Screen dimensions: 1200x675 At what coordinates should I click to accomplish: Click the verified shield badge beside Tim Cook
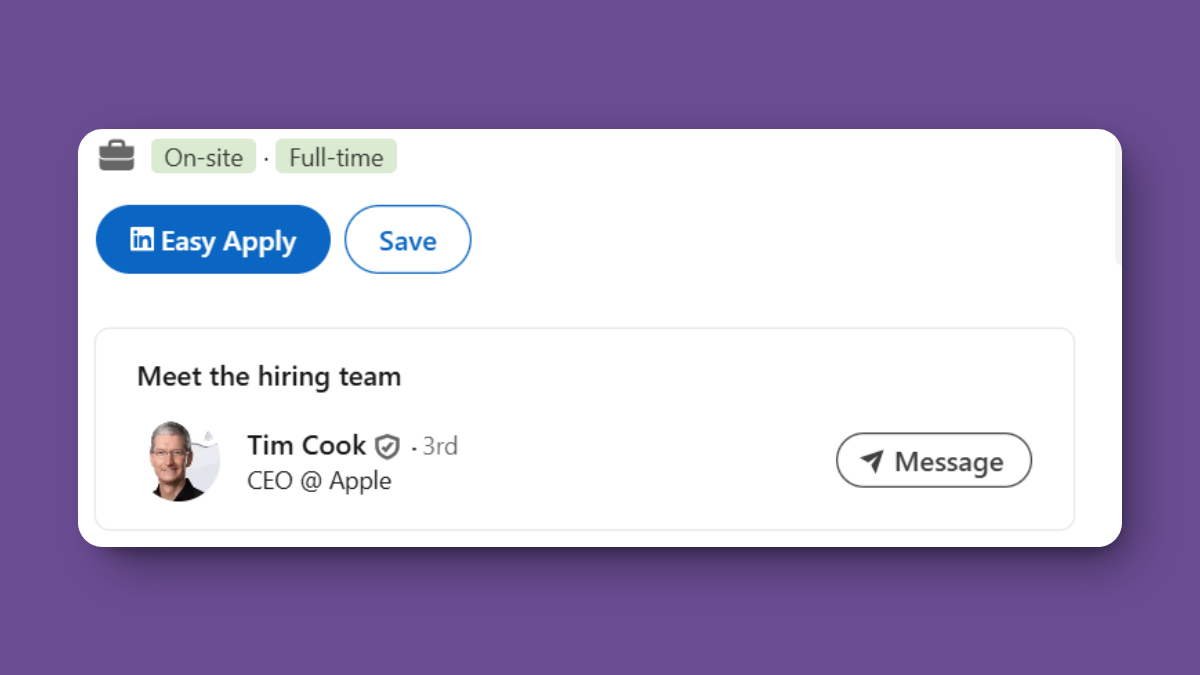coord(387,446)
